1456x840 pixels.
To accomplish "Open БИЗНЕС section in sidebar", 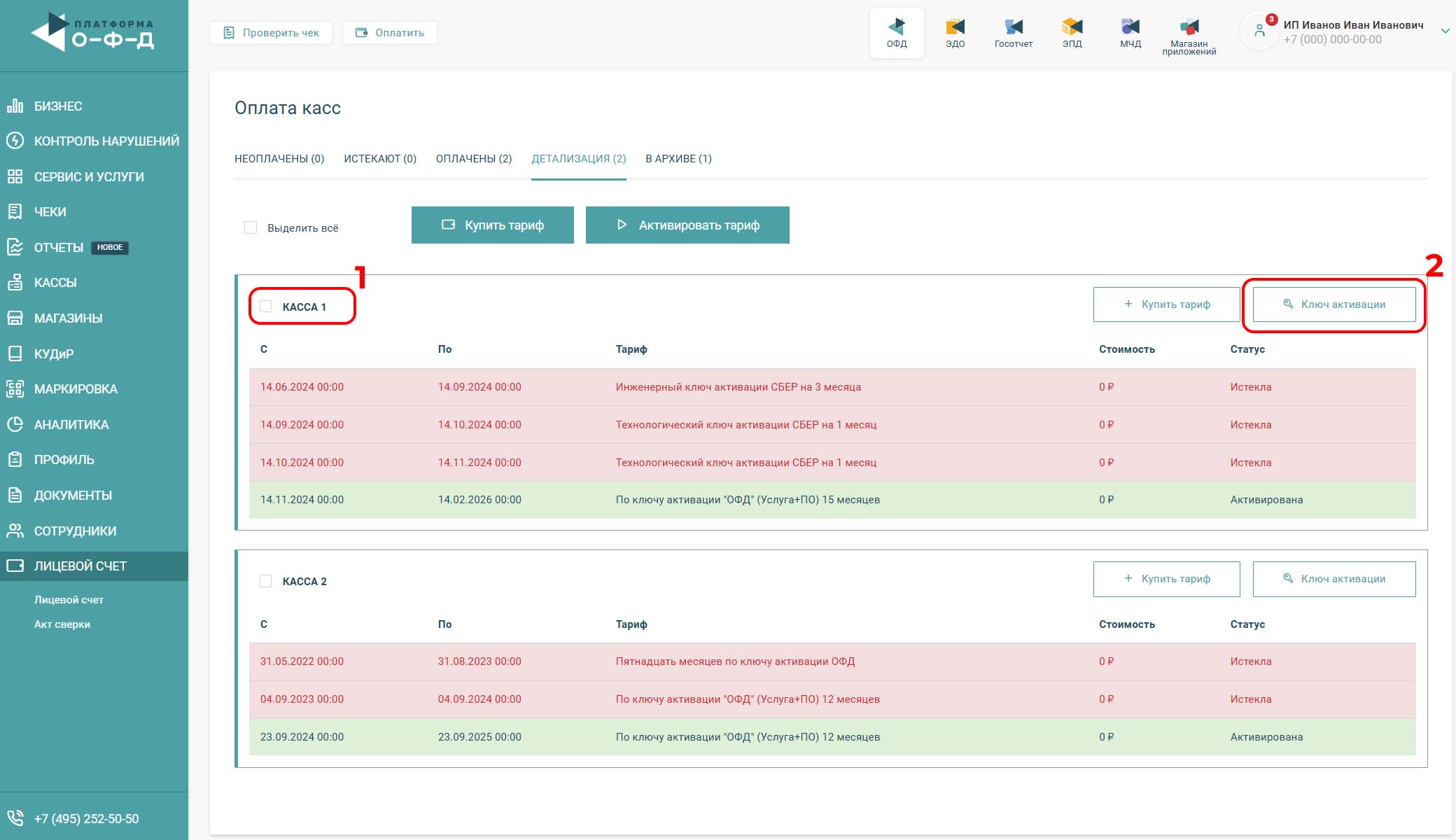I will 94,106.
